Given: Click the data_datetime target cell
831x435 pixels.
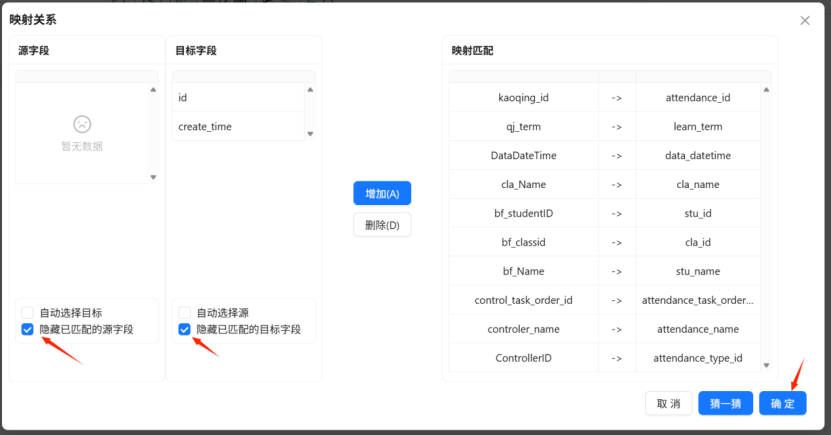Looking at the screenshot, I should pyautogui.click(x=698, y=155).
